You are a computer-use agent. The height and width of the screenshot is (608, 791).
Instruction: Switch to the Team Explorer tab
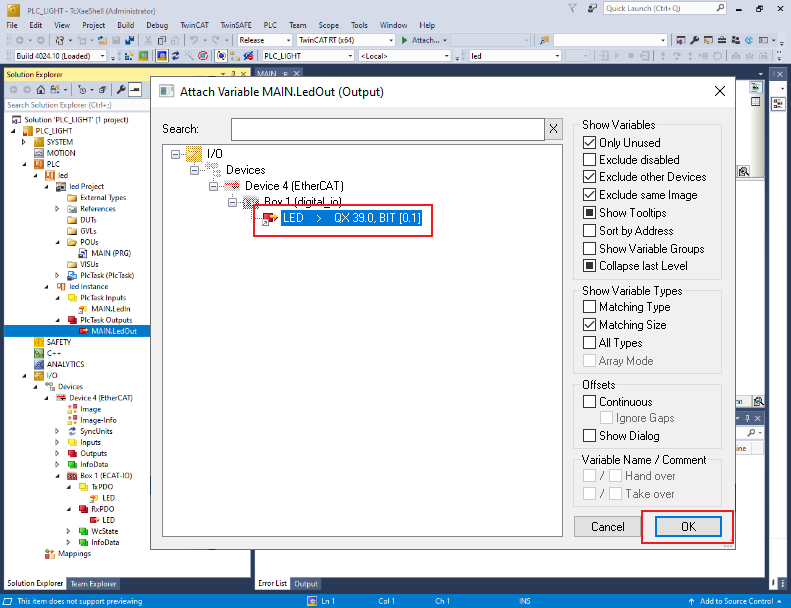pyautogui.click(x=93, y=583)
